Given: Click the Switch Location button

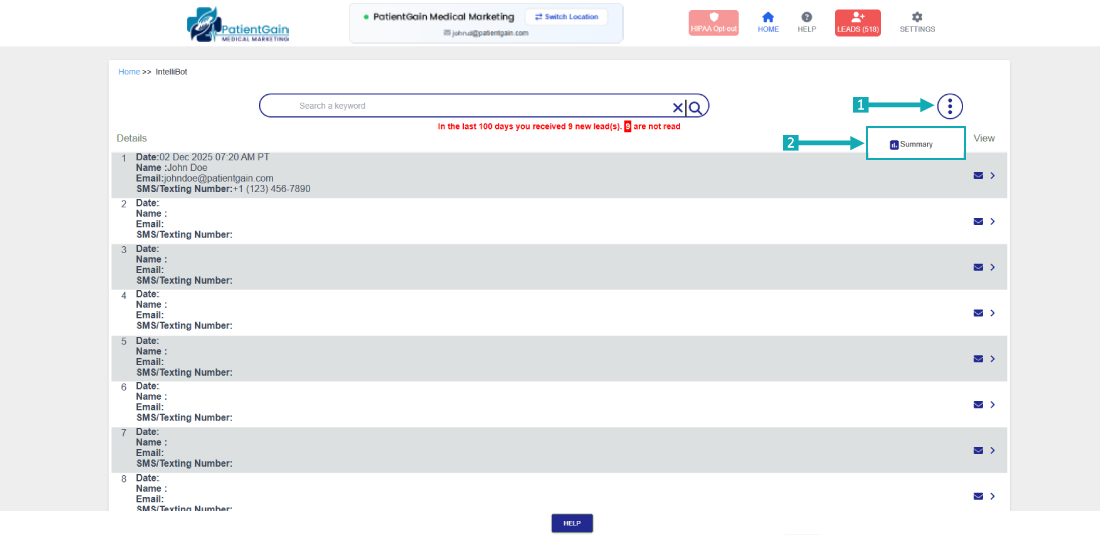Looking at the screenshot, I should pyautogui.click(x=566, y=17).
